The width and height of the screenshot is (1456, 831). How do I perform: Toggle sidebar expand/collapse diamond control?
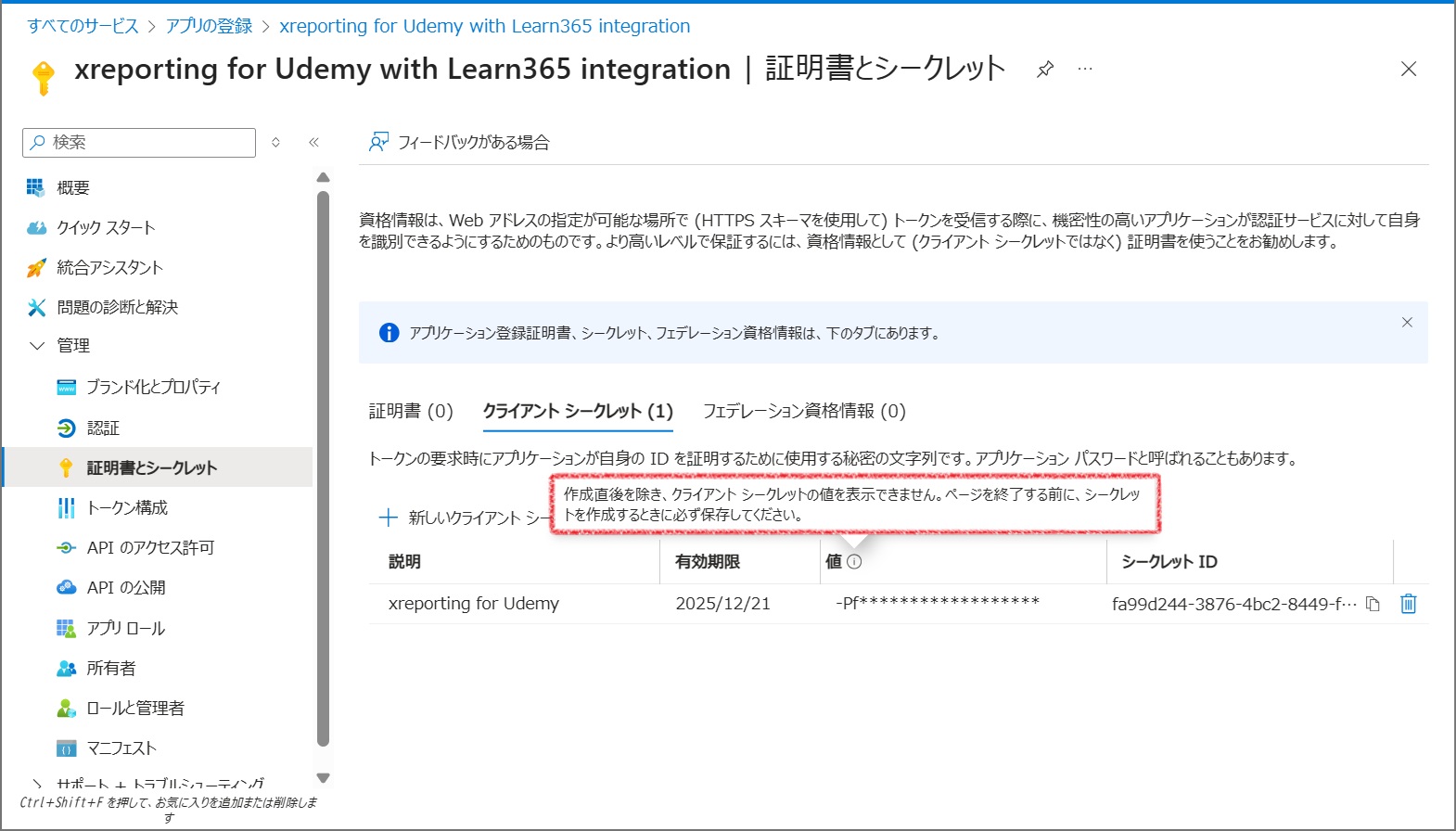[275, 142]
